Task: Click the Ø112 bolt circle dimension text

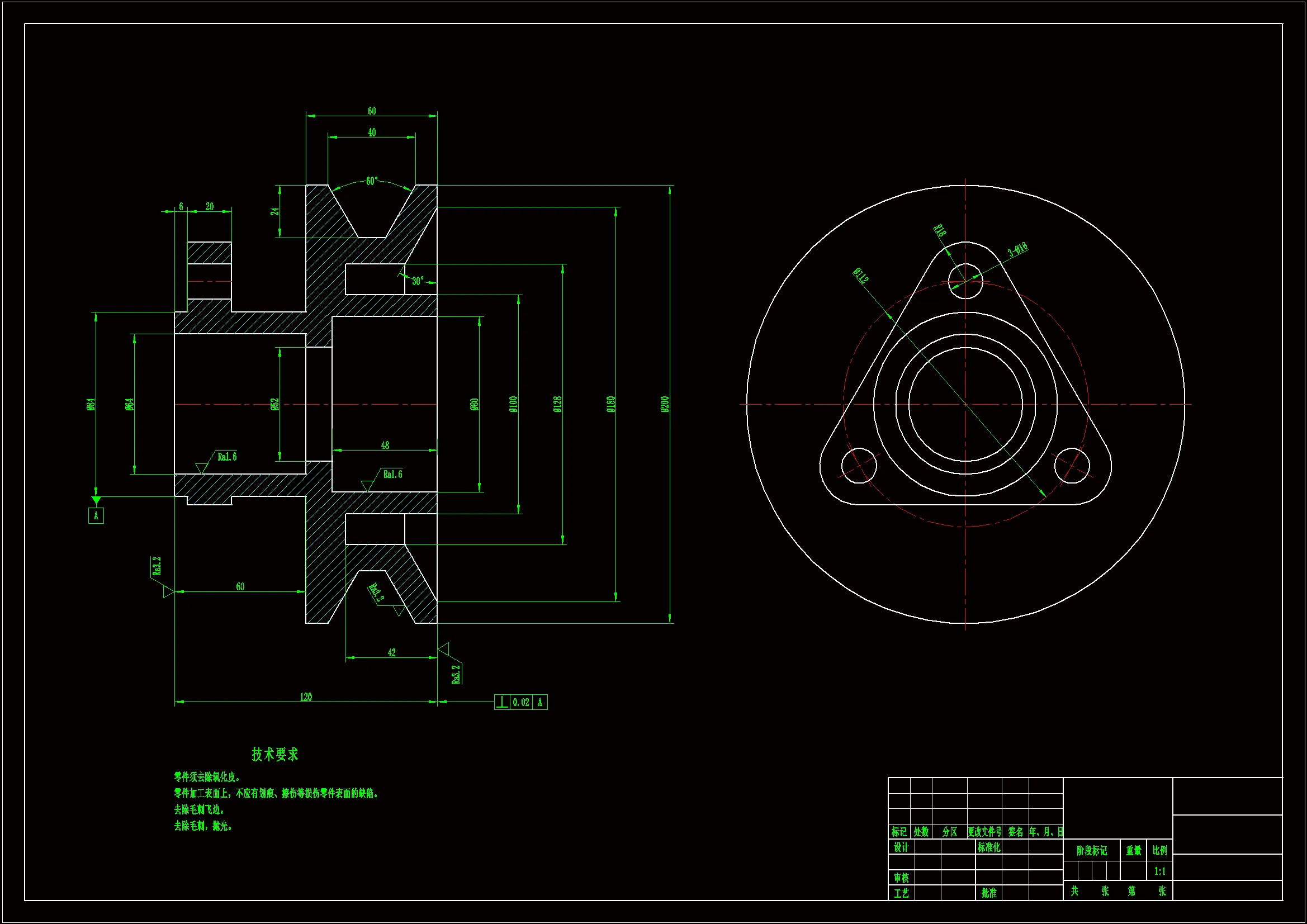Action: (x=861, y=276)
